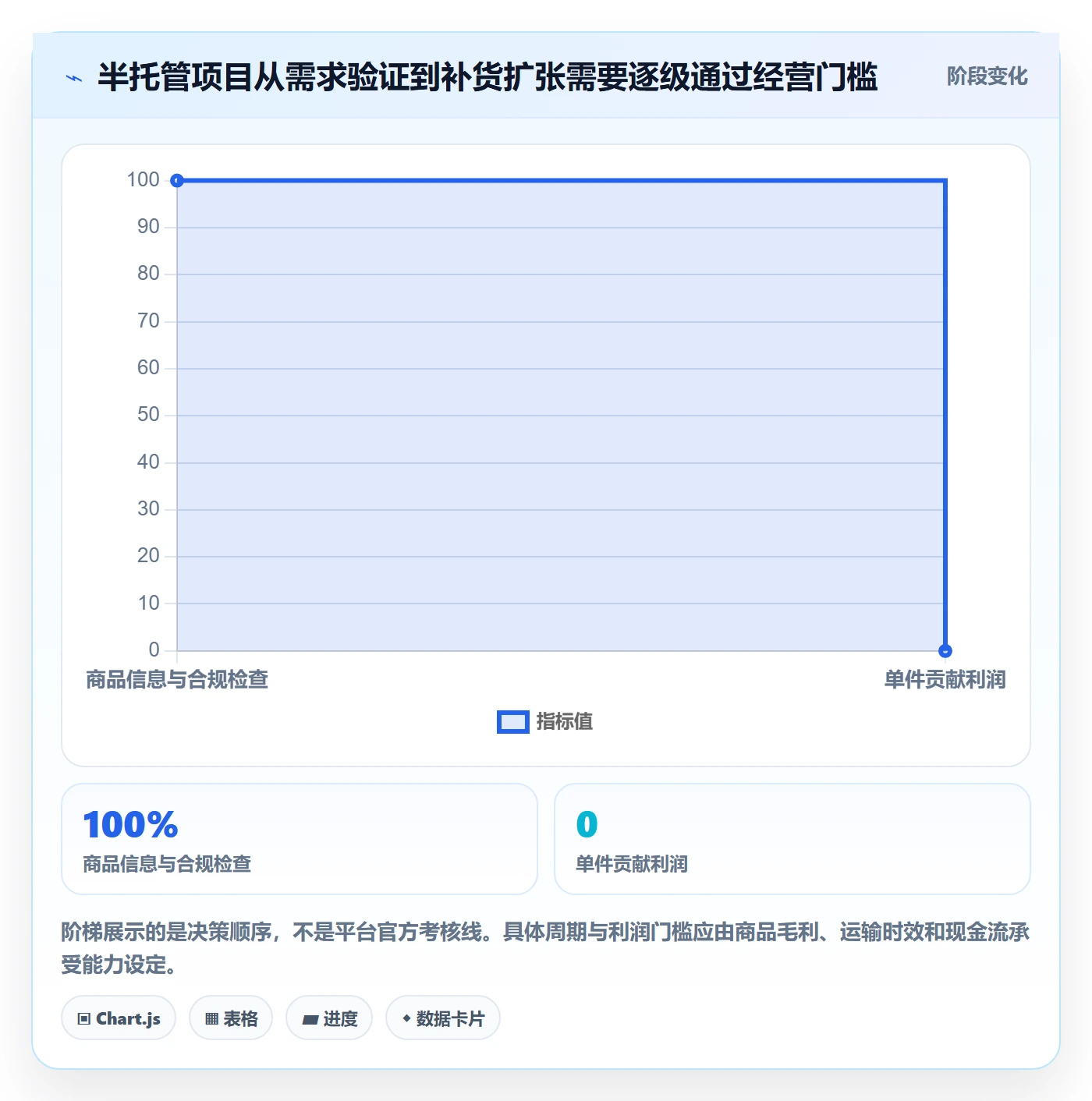Select the data point at value 0

coord(945,650)
